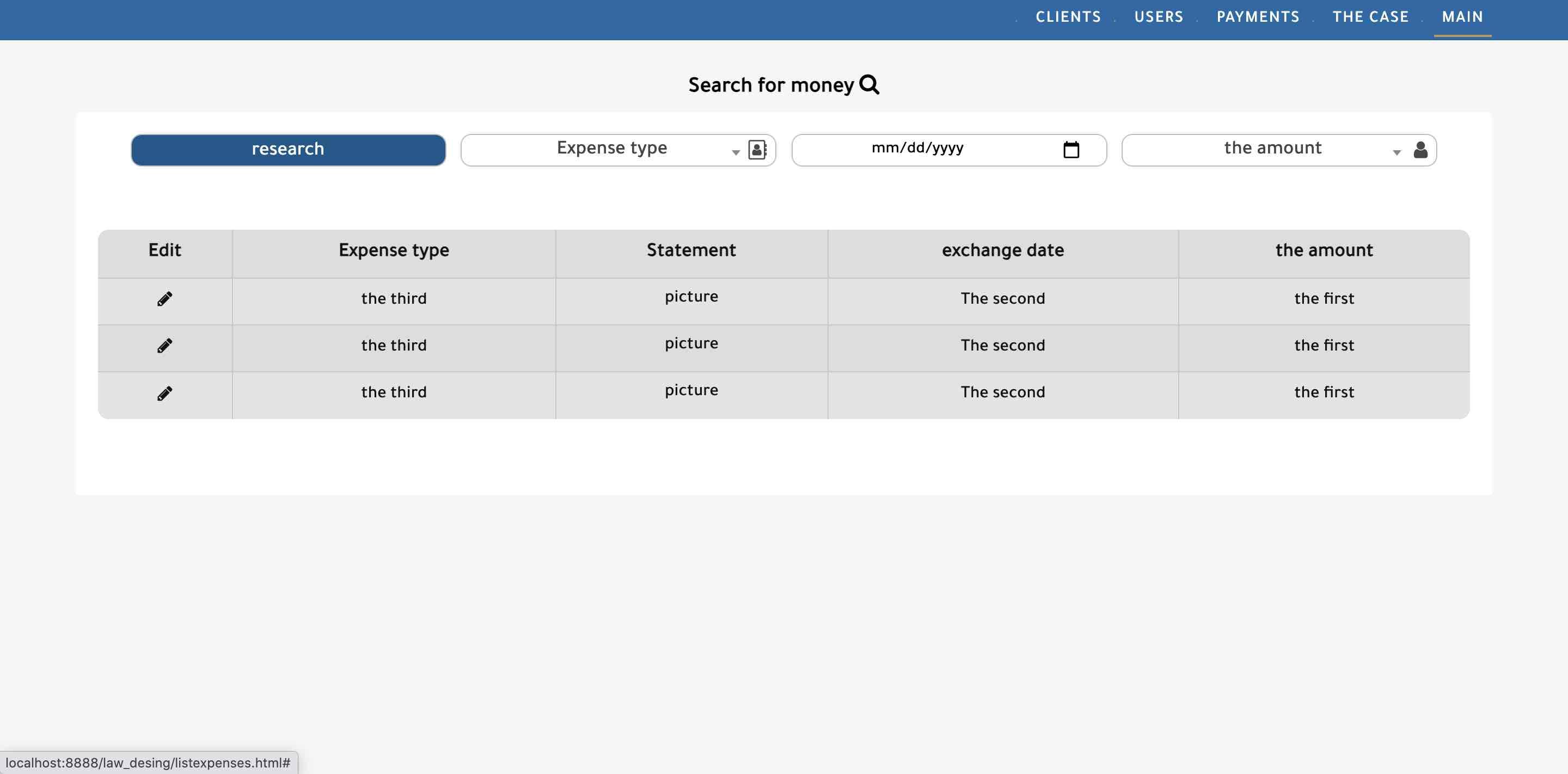The image size is (1568, 774).
Task: Click the person icon in the amount field
Action: click(x=1420, y=150)
